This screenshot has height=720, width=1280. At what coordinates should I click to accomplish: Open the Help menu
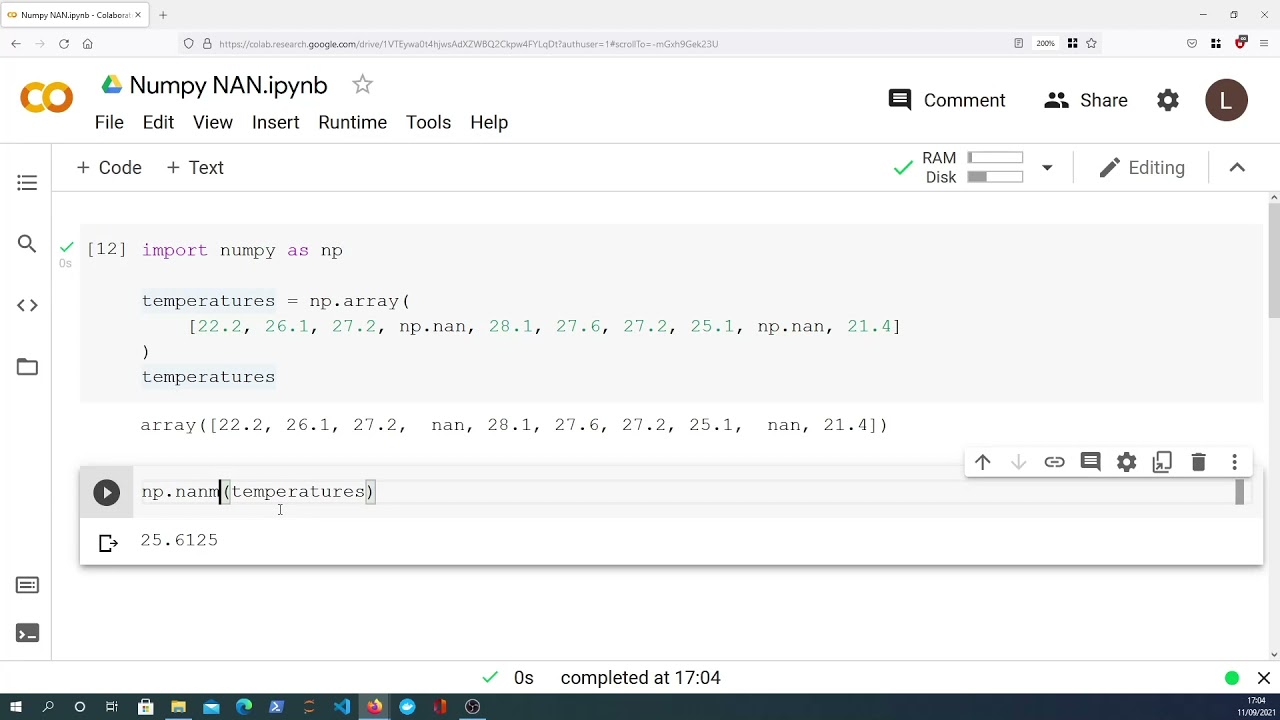tap(489, 122)
